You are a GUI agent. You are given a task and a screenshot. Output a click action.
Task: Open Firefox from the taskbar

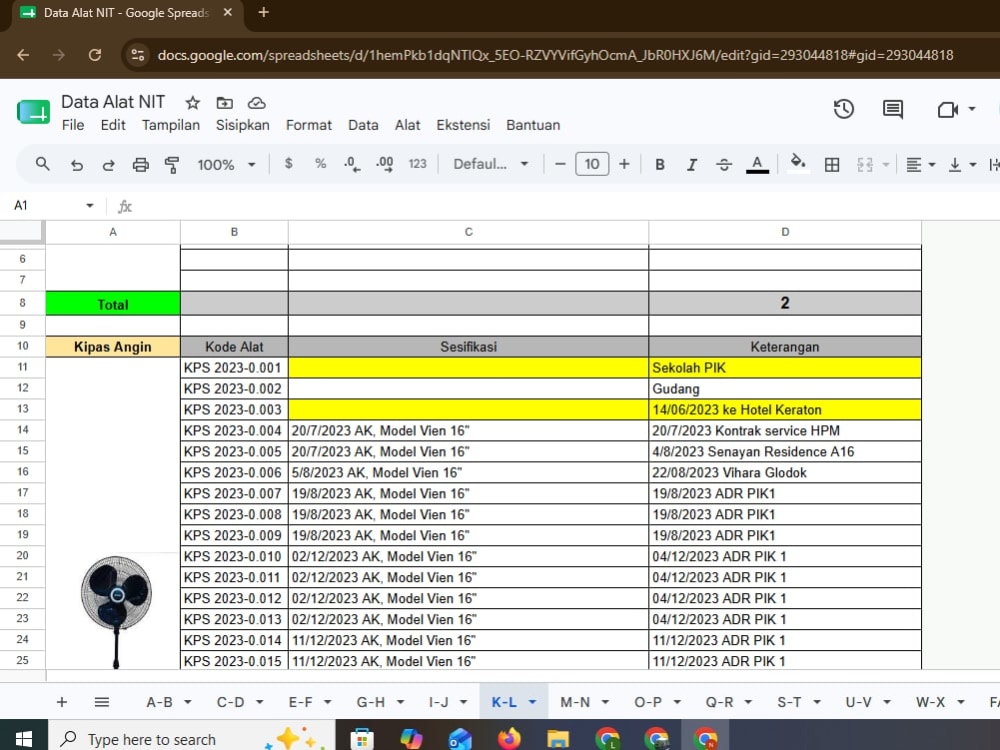click(x=509, y=739)
